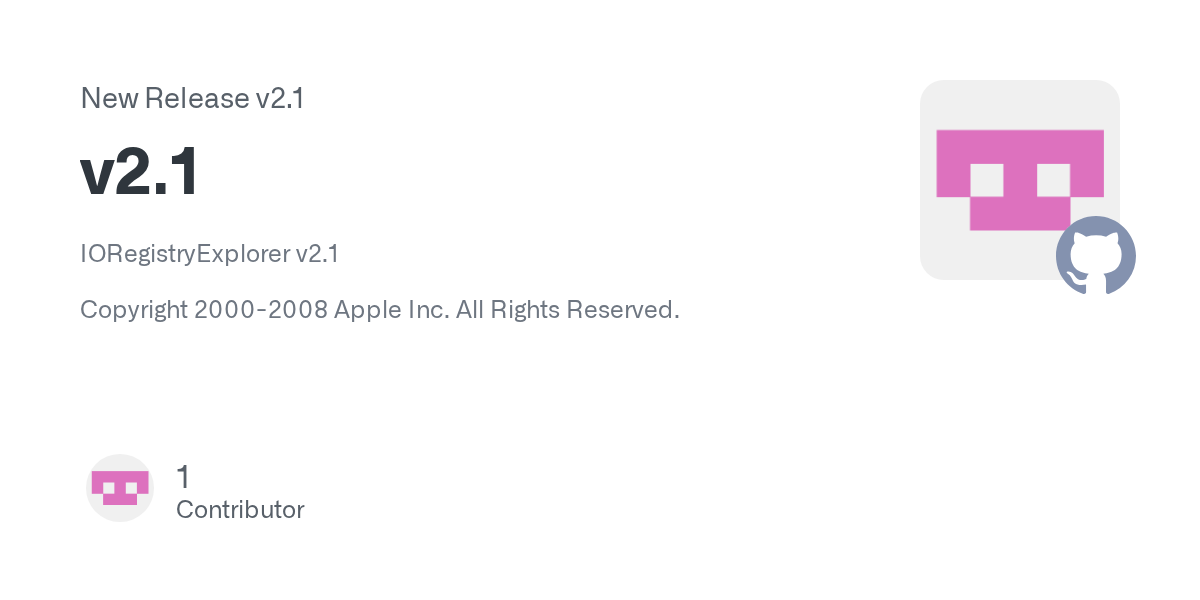The image size is (1200, 600).
Task: Click version number in the top header line
Action: (x=280, y=99)
